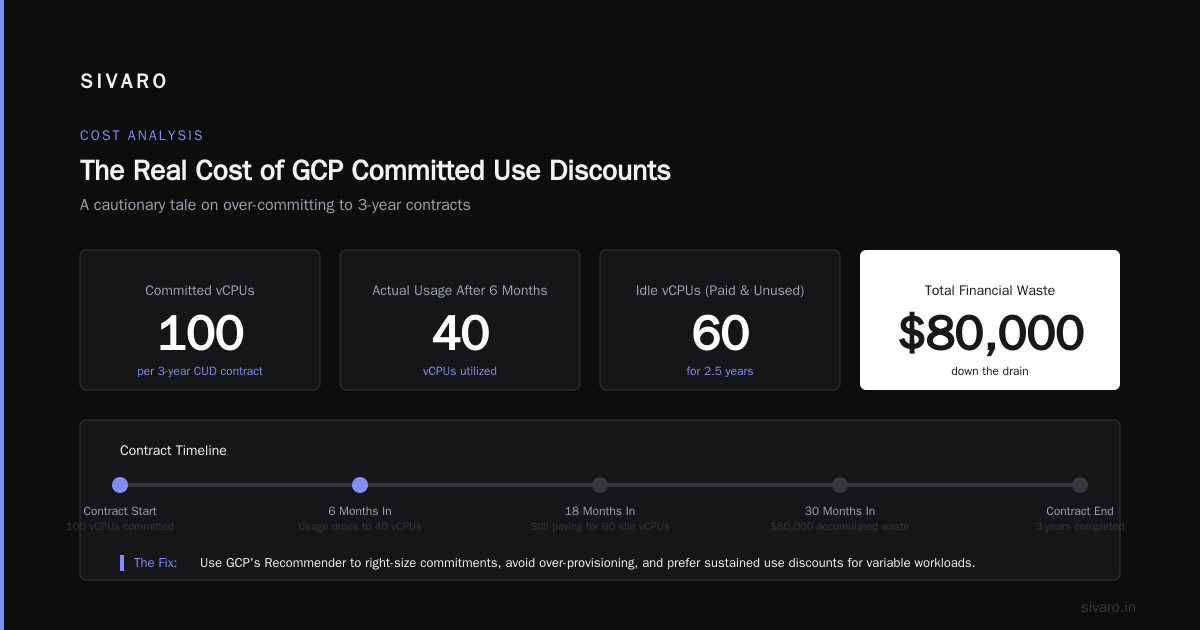Select the Contract Start timeline dot

pyautogui.click(x=120, y=485)
